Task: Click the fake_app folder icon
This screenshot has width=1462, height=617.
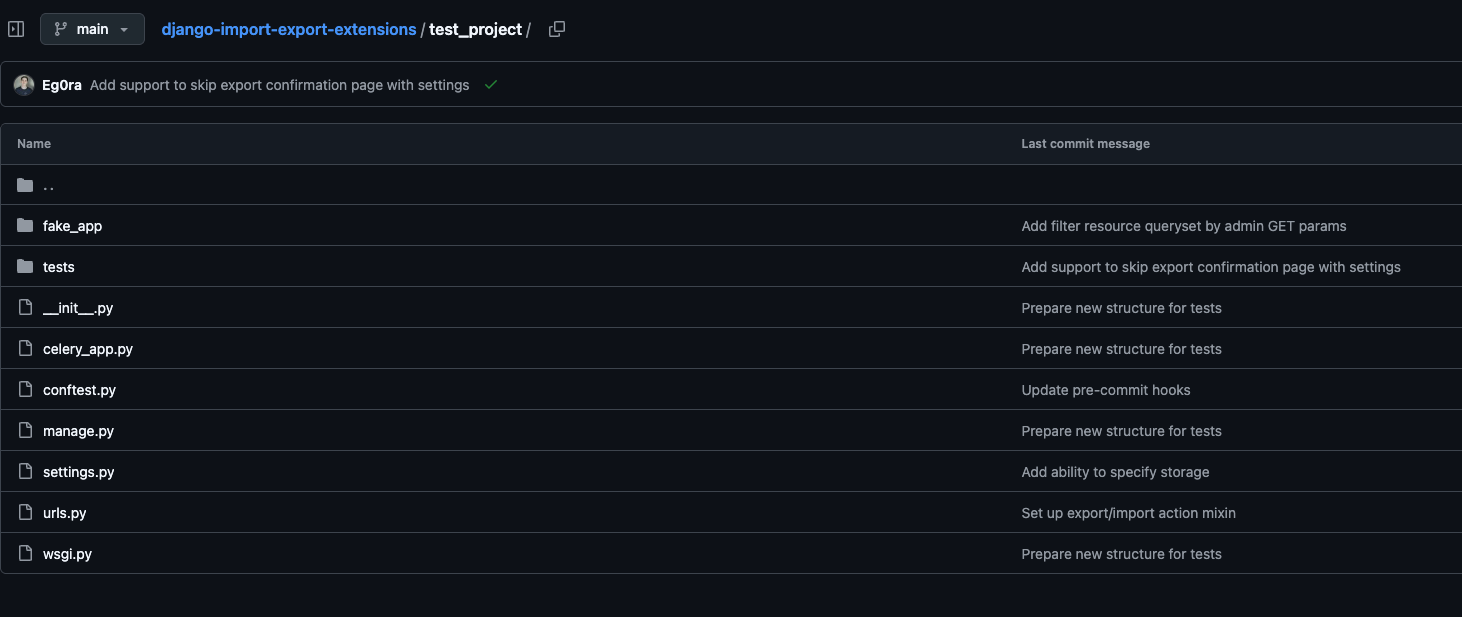Action: [25, 226]
